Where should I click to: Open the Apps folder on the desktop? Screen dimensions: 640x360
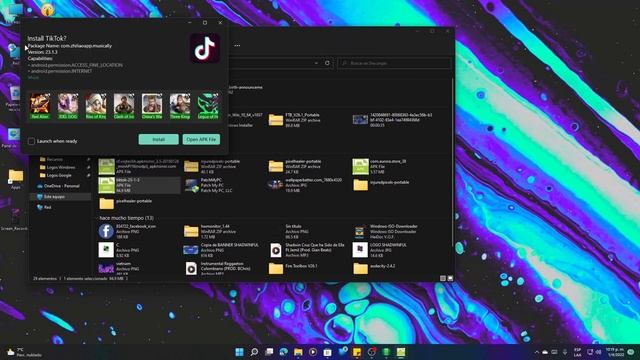pos(16,179)
